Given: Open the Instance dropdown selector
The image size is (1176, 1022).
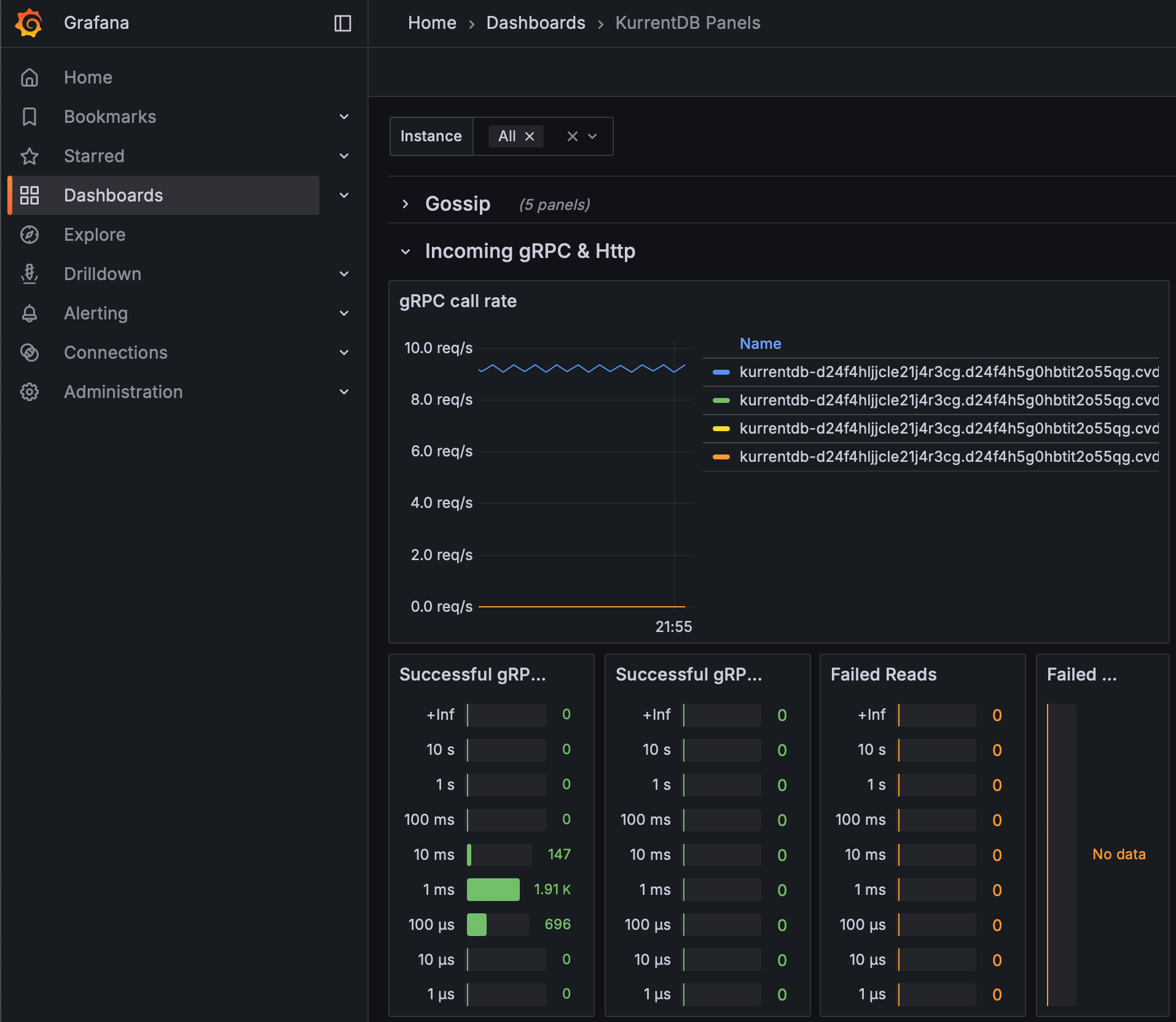Looking at the screenshot, I should click(x=592, y=136).
